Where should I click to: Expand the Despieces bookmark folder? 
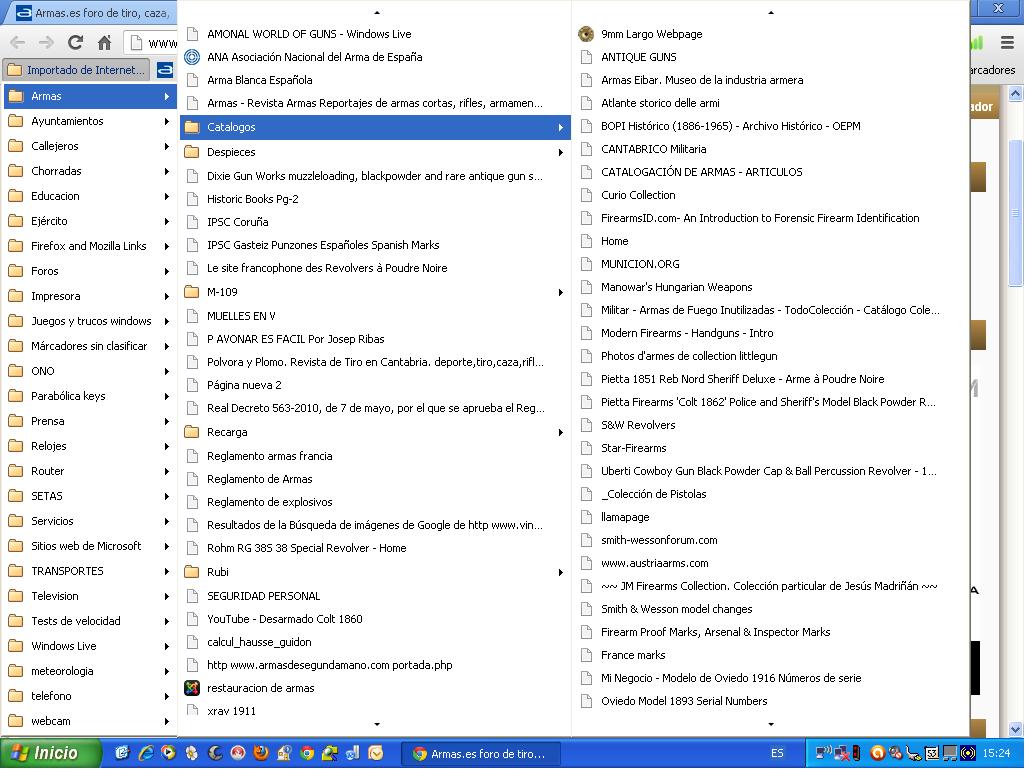231,152
